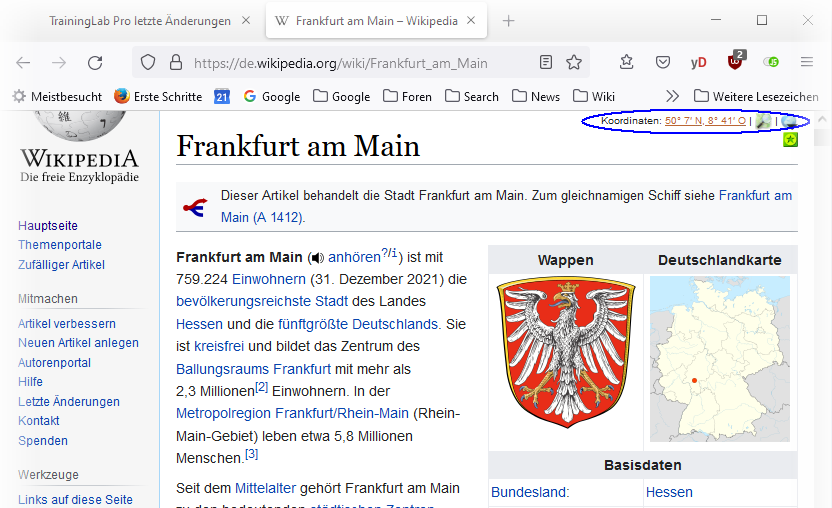Image resolution: width=832 pixels, height=508 pixels.
Task: Open the coordinates link 50° 7′ N, 8° 41′ O
Action: tap(705, 121)
